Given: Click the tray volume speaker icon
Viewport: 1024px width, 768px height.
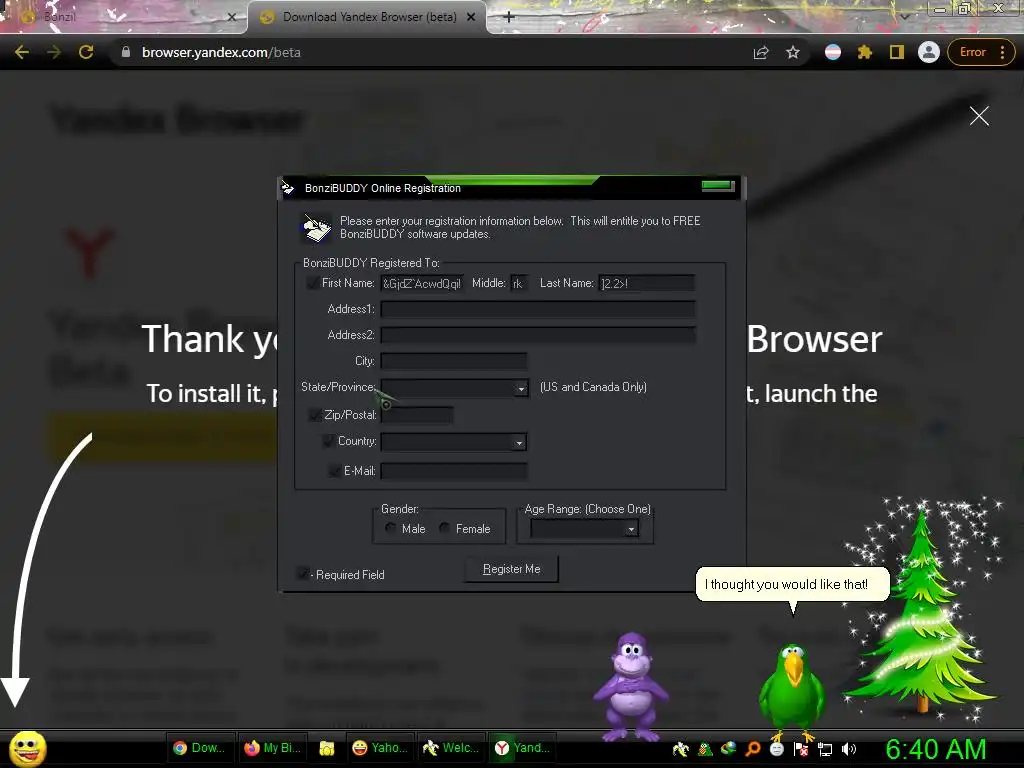Looking at the screenshot, I should (x=849, y=749).
